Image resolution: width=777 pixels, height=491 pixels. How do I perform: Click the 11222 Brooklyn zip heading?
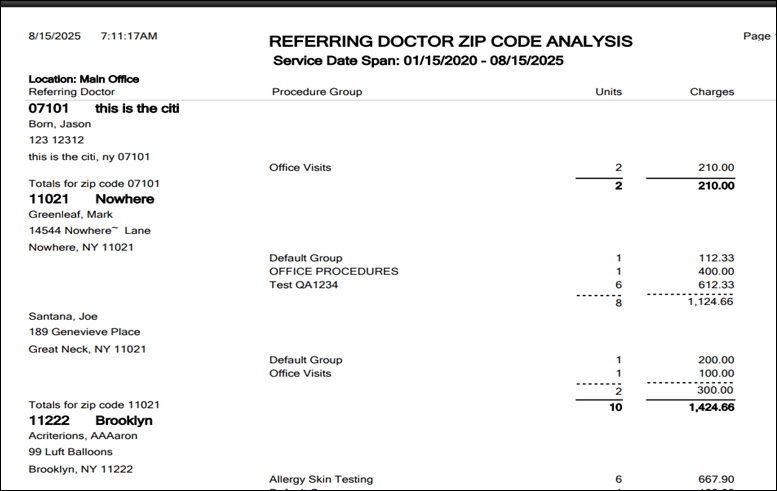pos(90,421)
